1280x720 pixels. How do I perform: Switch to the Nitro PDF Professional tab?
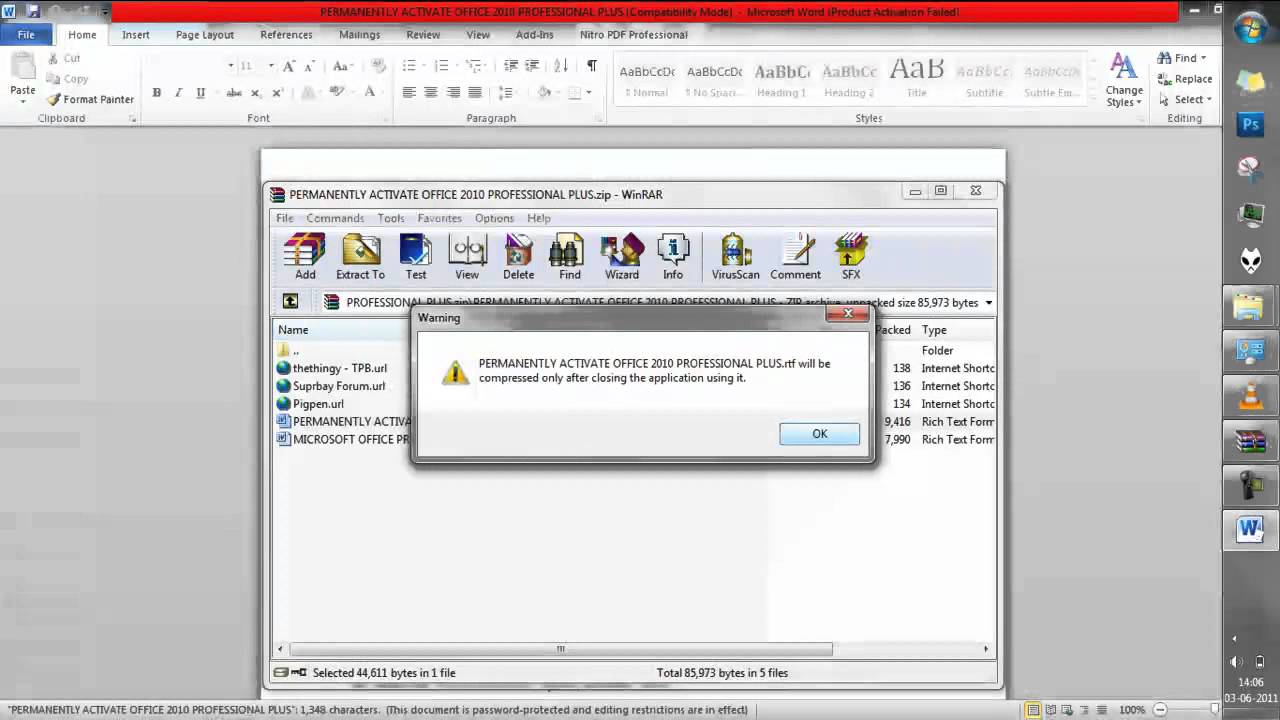[634, 34]
